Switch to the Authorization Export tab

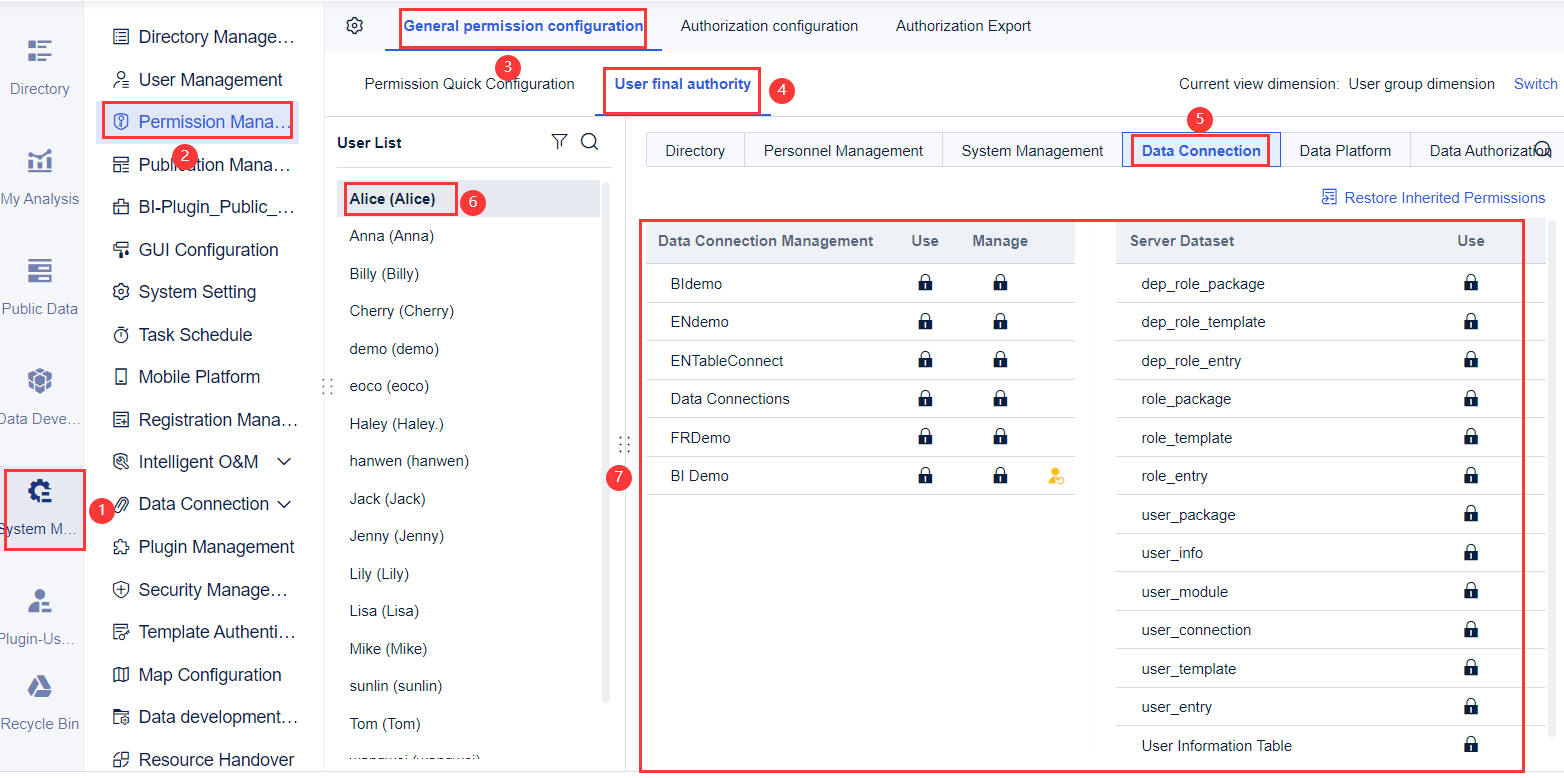click(962, 25)
